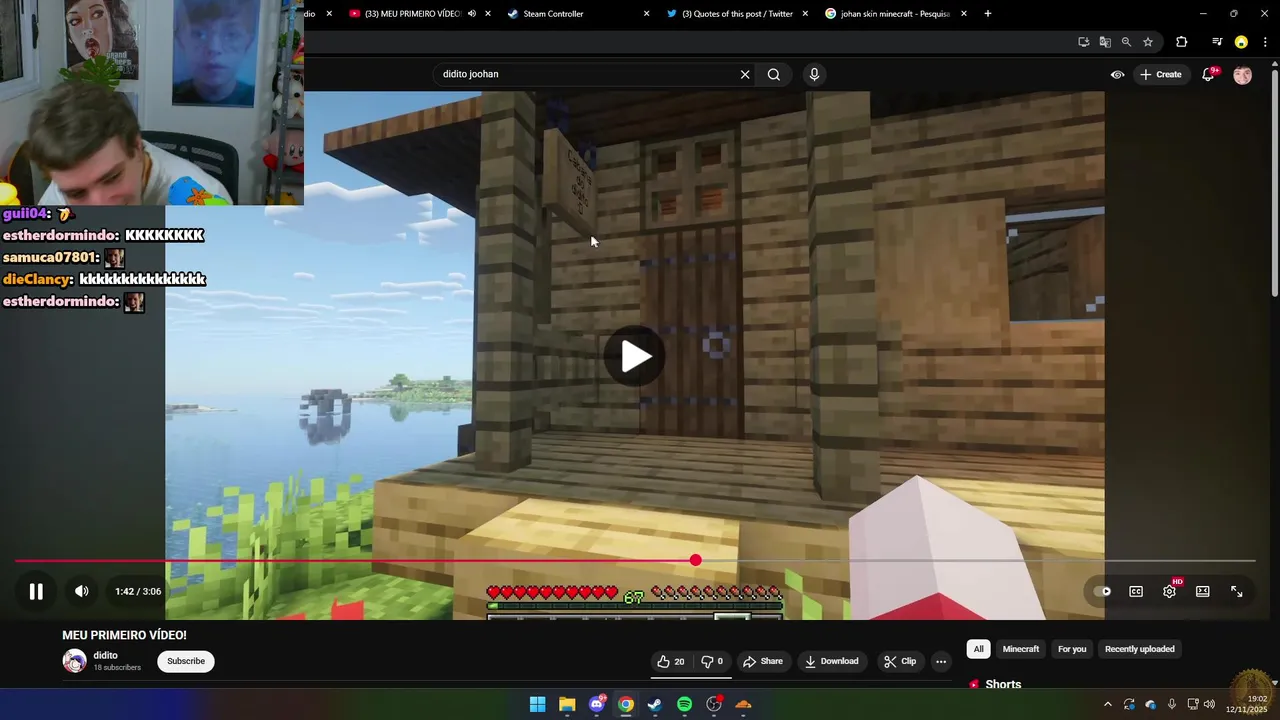The height and width of the screenshot is (720, 1280).
Task: Click the zoom magnifier in address bar
Action: pyautogui.click(x=1126, y=42)
